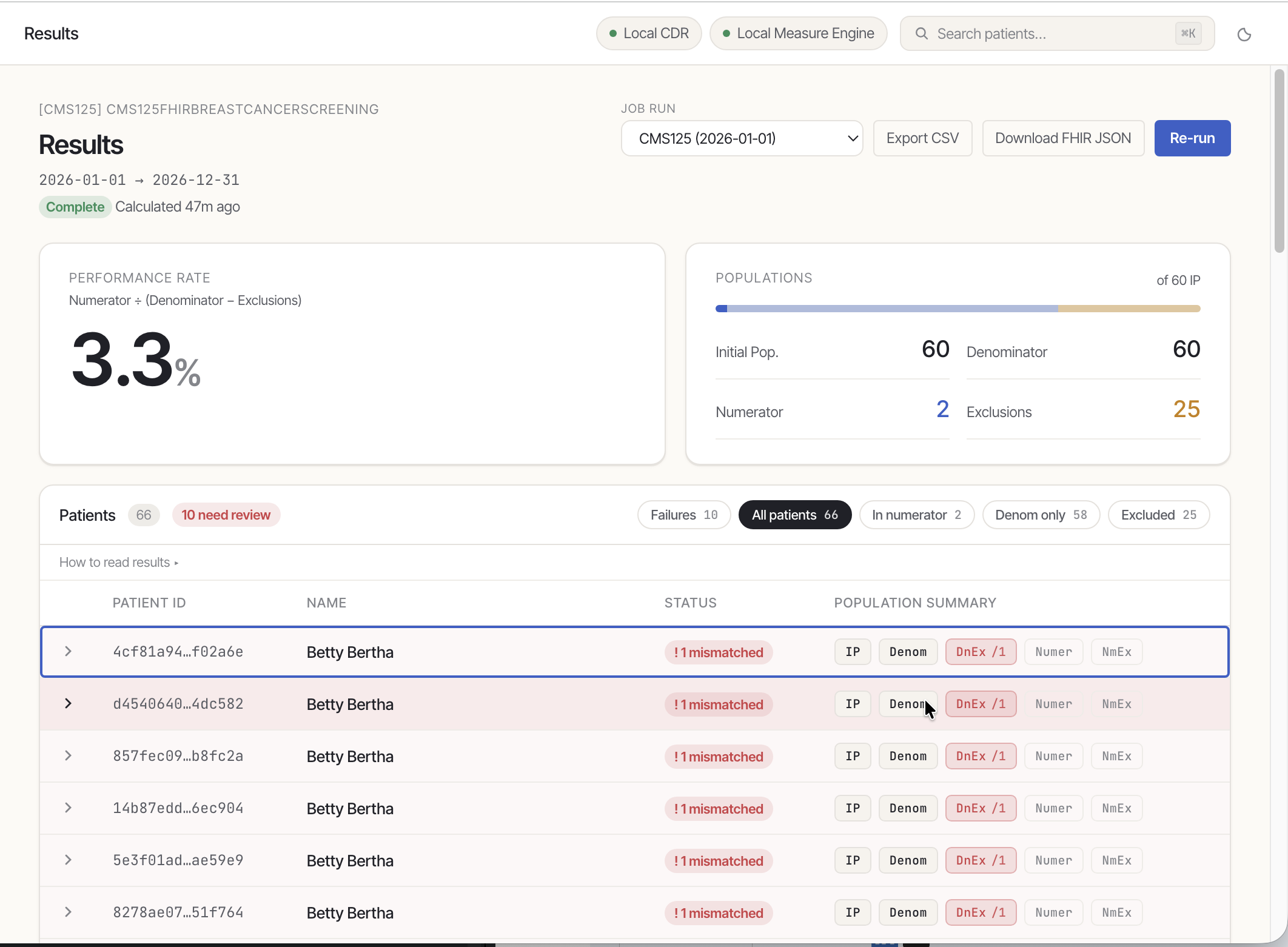Click DnEx /1 chip on row 14b87edd…6ec904

981,808
